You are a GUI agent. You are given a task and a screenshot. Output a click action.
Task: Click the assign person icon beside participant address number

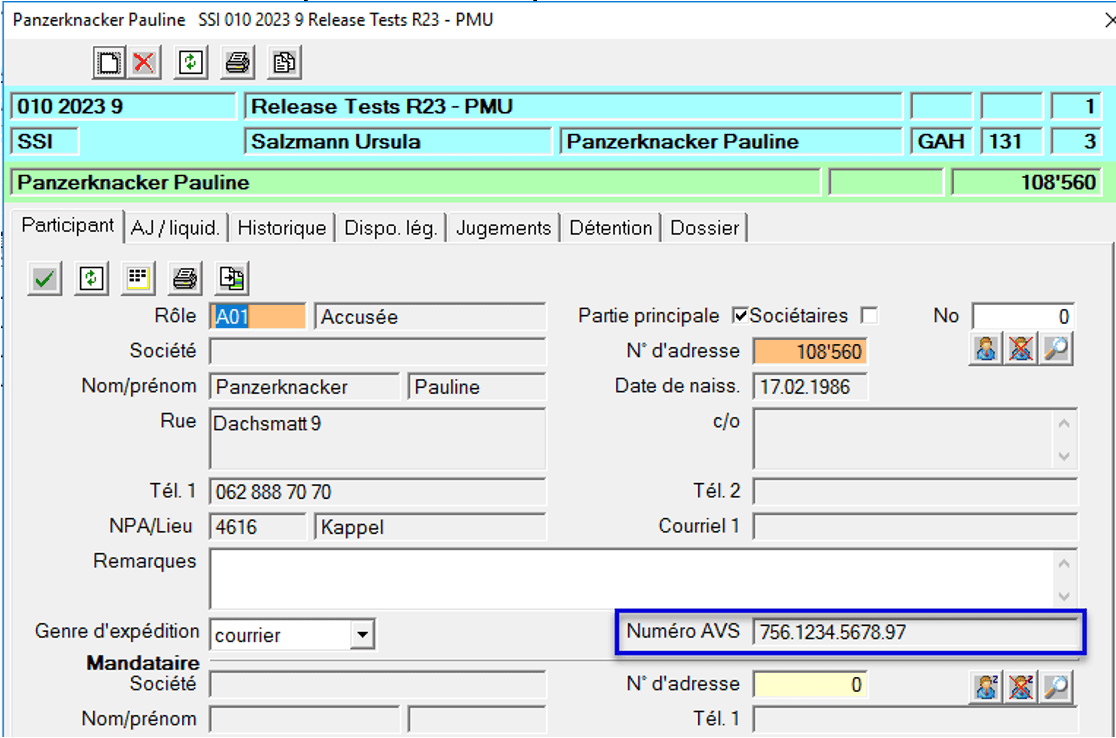pos(986,349)
